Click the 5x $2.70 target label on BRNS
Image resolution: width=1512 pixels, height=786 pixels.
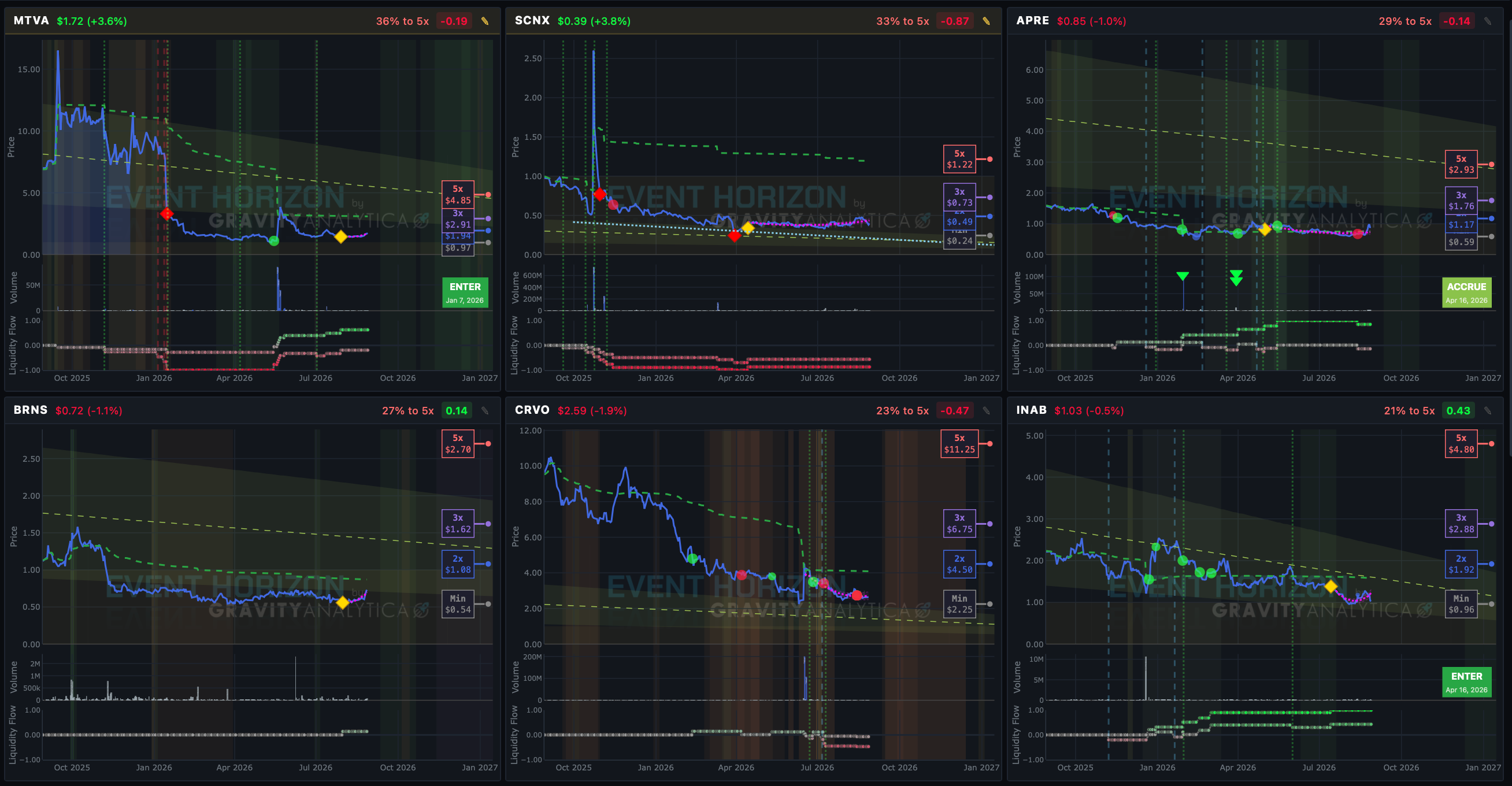[x=458, y=444]
